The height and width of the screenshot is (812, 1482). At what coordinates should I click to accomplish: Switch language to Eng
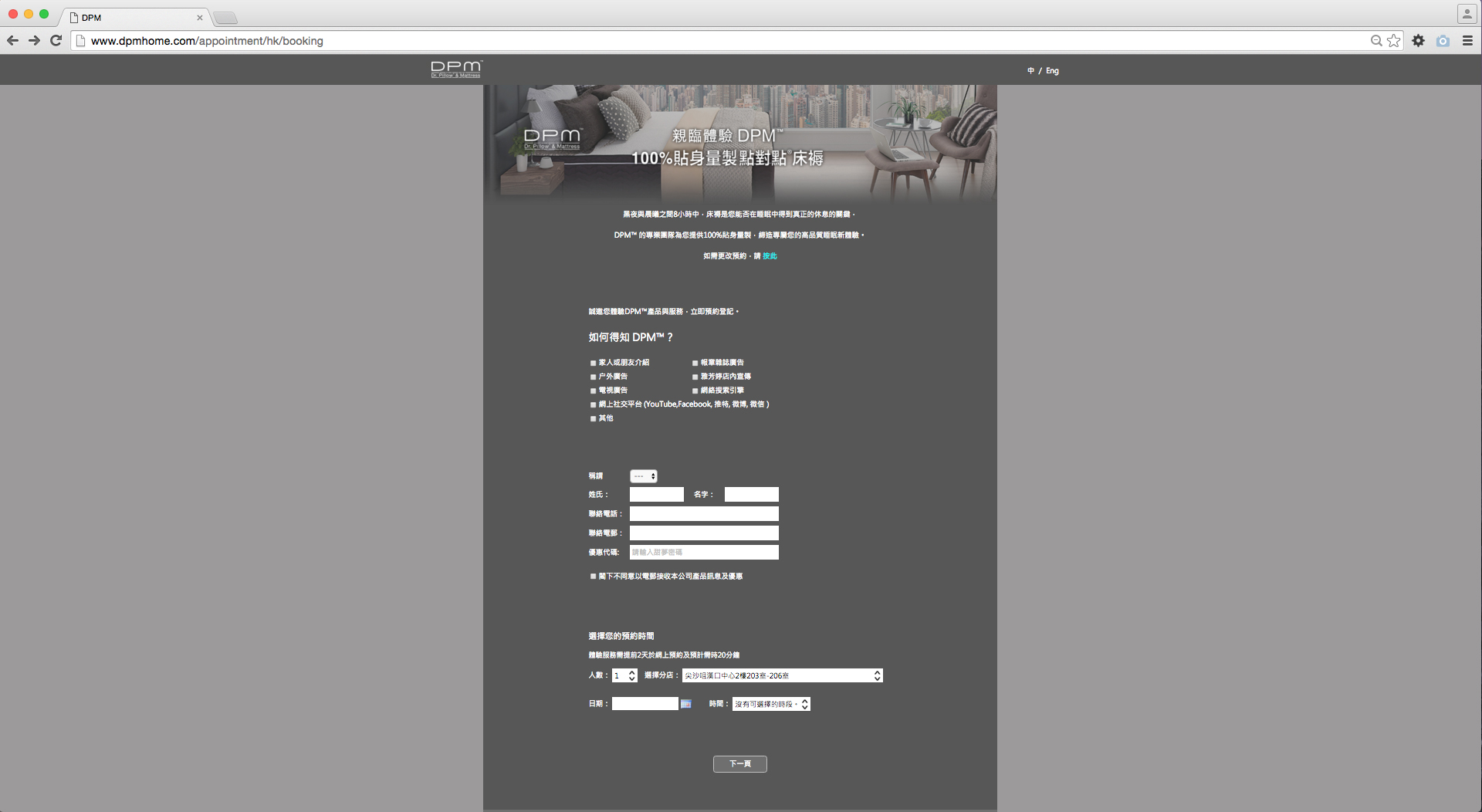point(1052,71)
